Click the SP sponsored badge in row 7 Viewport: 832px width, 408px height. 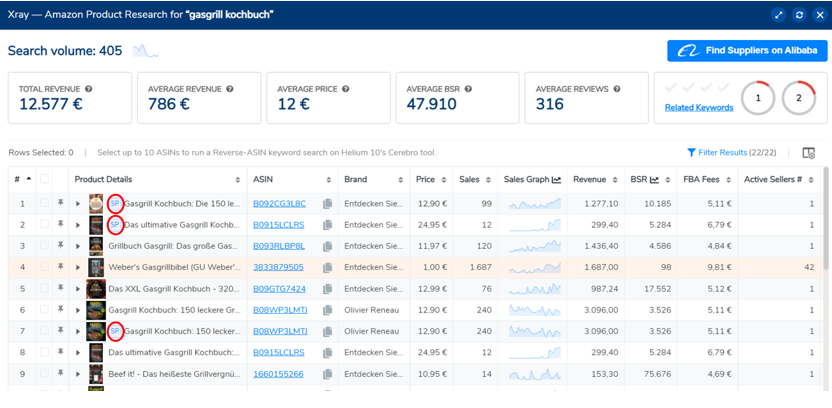click(114, 331)
